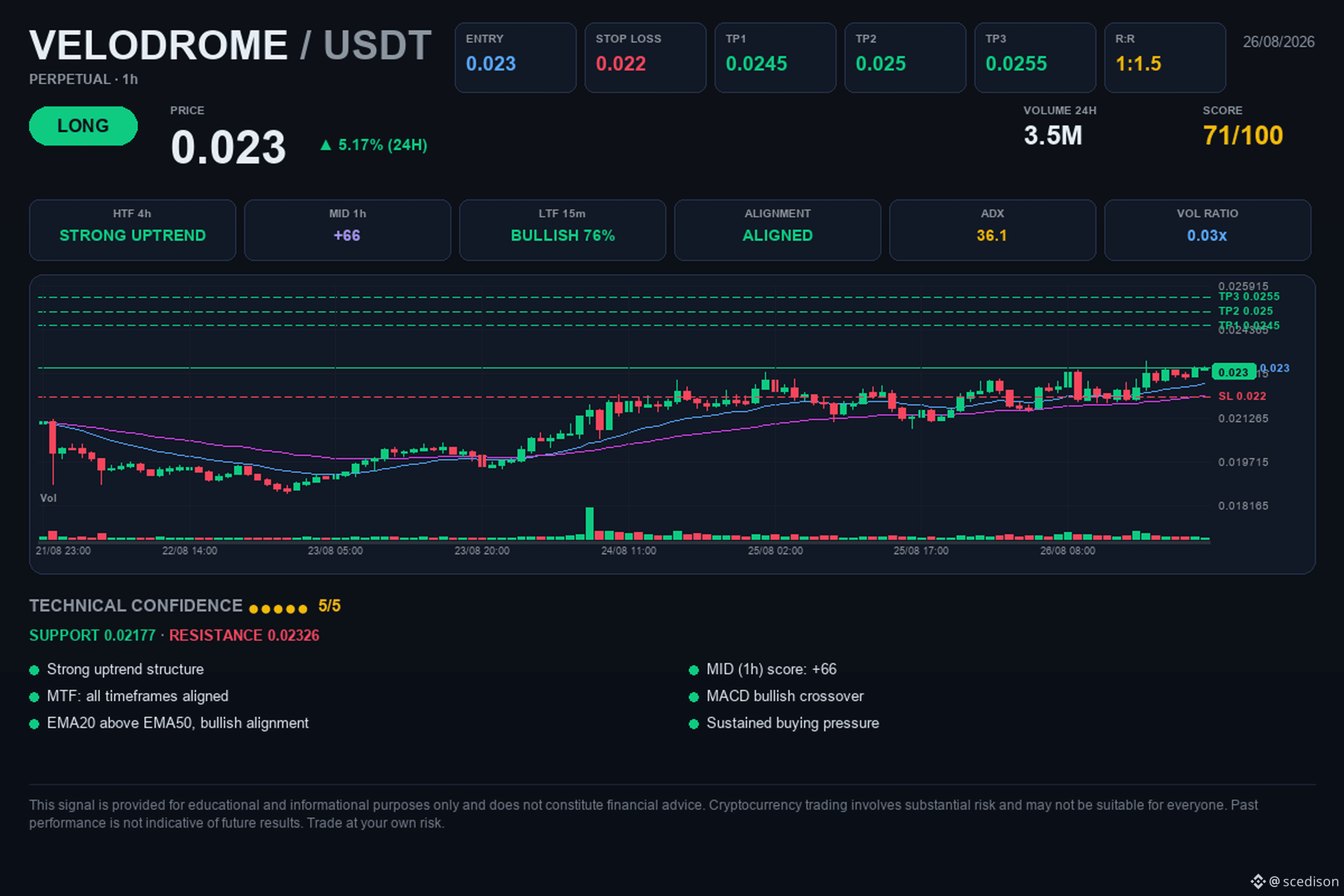Click the MID 1h +66 card

tap(347, 230)
